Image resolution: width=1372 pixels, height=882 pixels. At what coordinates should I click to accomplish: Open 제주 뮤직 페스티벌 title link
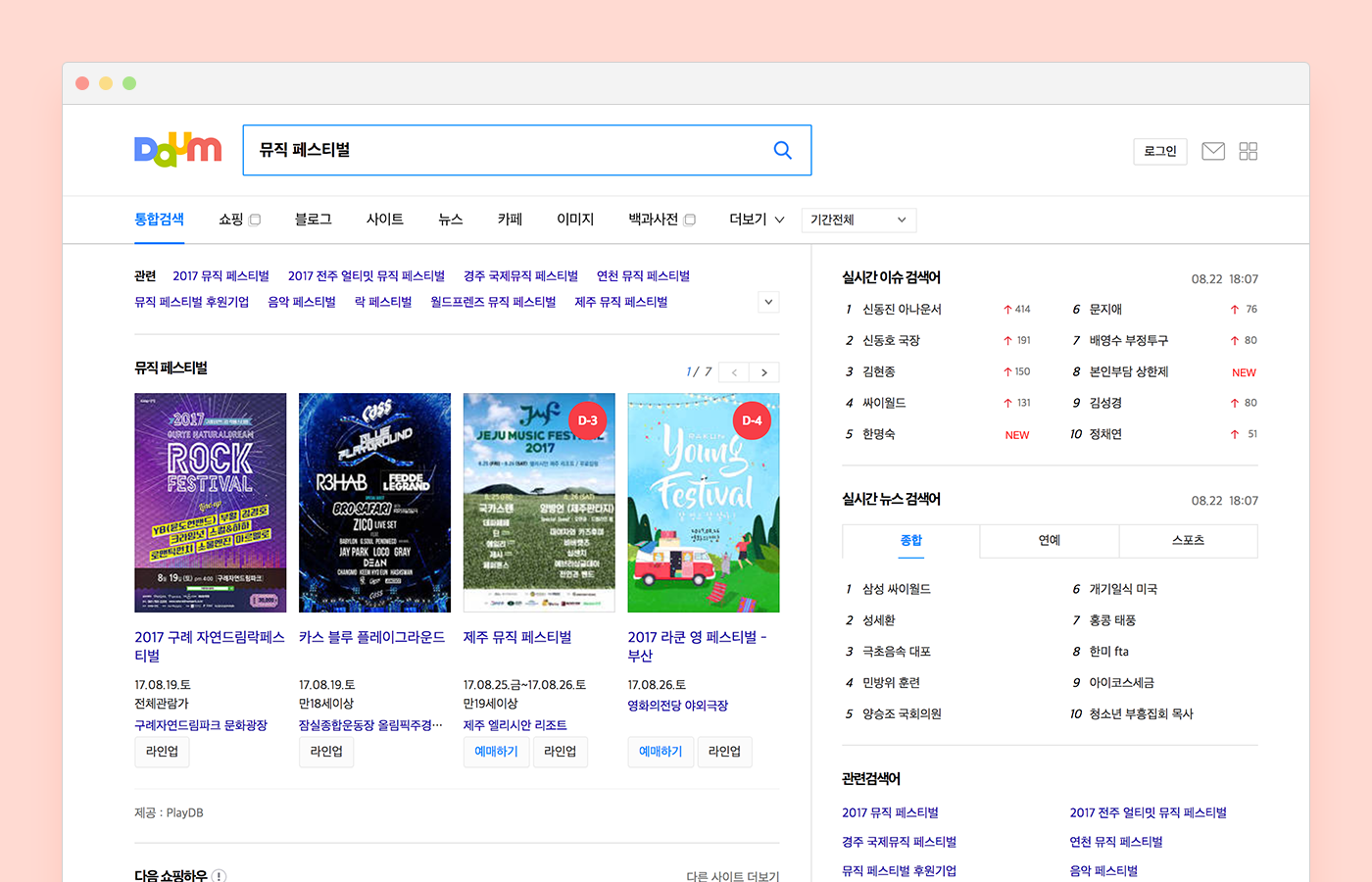pos(517,637)
